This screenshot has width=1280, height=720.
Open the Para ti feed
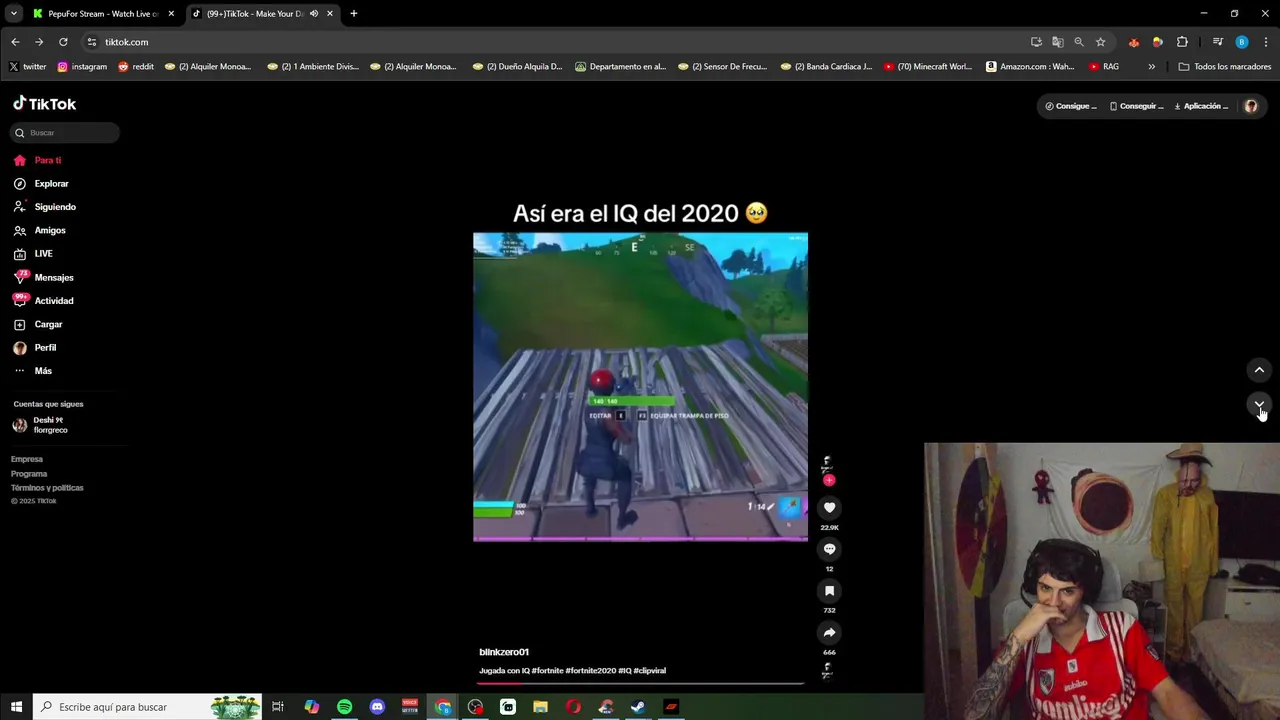pos(38,160)
